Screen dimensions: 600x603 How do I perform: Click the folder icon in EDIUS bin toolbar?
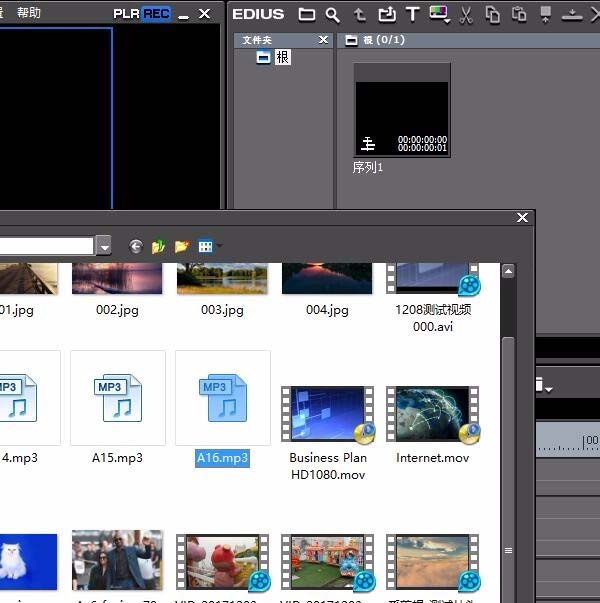(307, 14)
